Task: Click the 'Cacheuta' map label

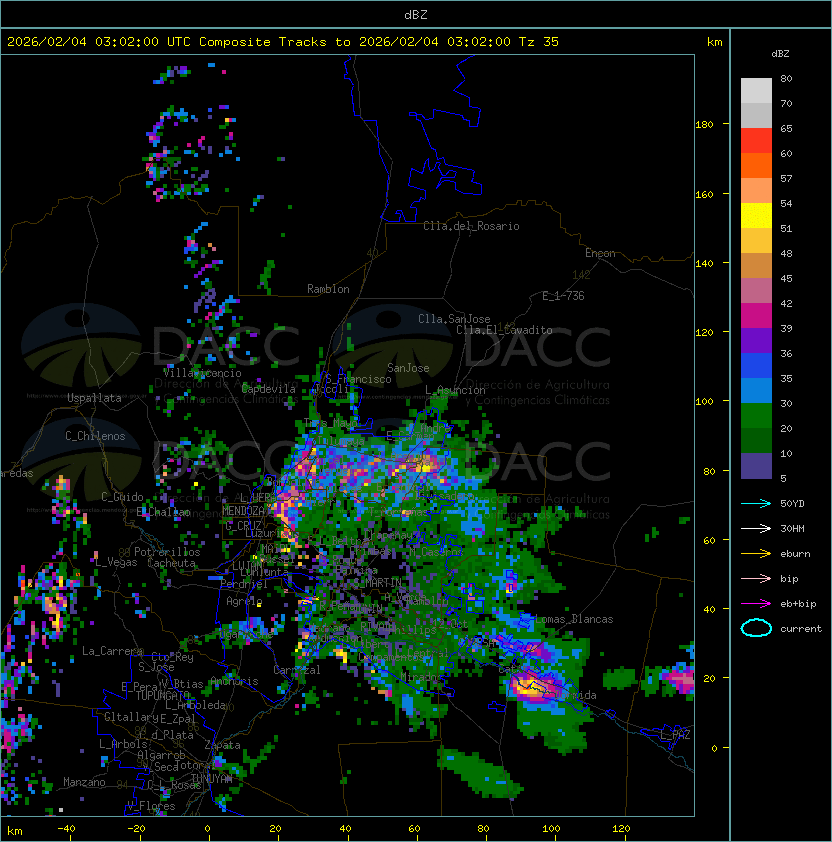Action: pos(171,563)
